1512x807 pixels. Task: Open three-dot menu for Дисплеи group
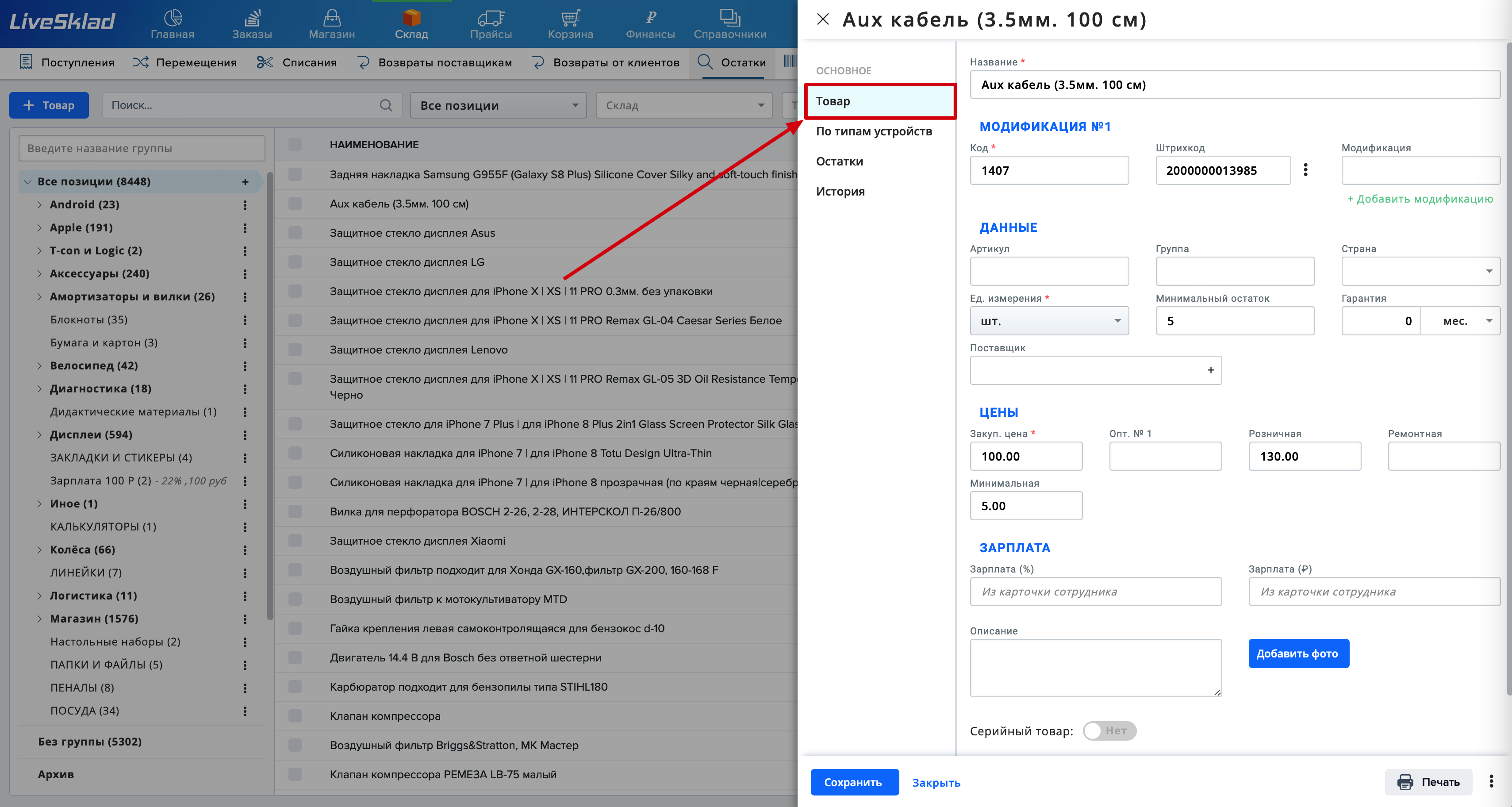245,435
